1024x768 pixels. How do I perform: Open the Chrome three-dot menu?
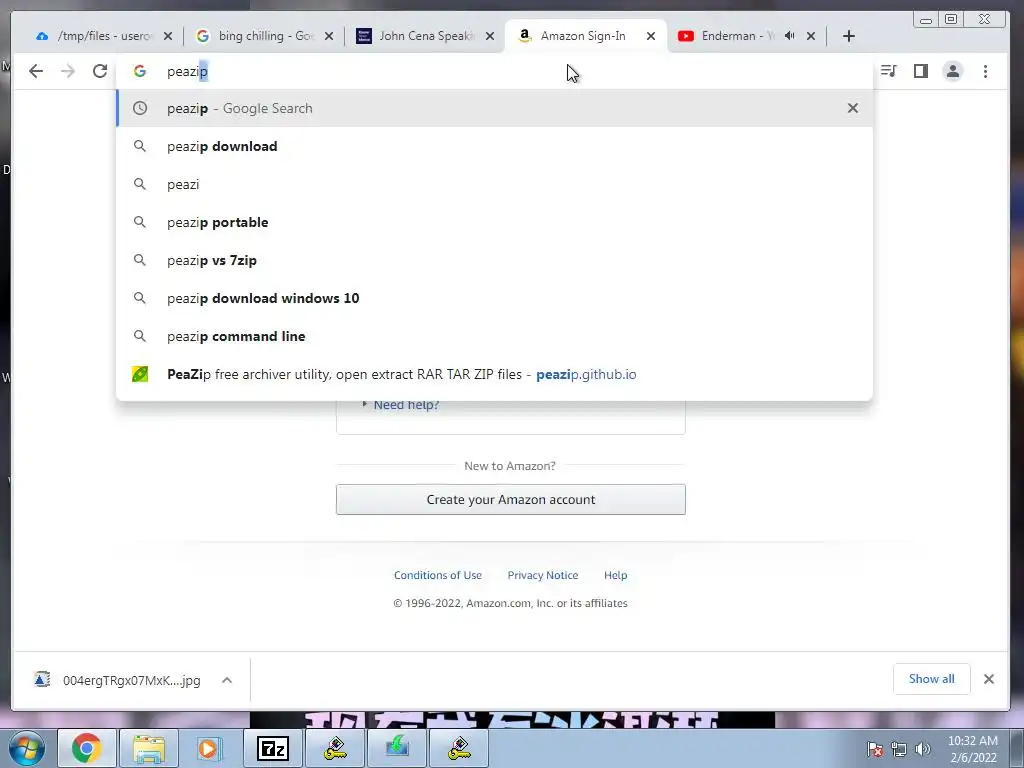(x=985, y=71)
